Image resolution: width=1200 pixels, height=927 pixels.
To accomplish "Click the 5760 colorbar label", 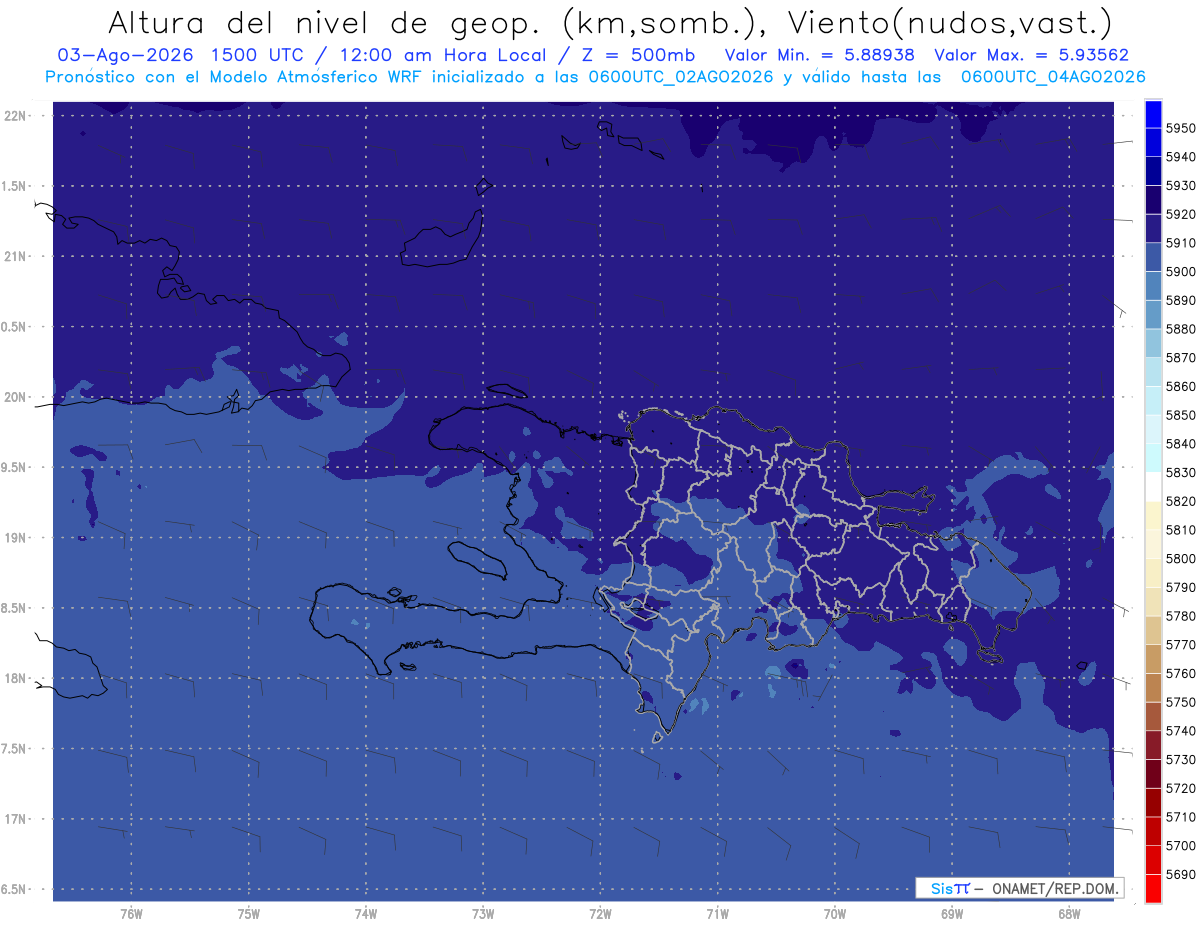I will tap(1181, 673).
